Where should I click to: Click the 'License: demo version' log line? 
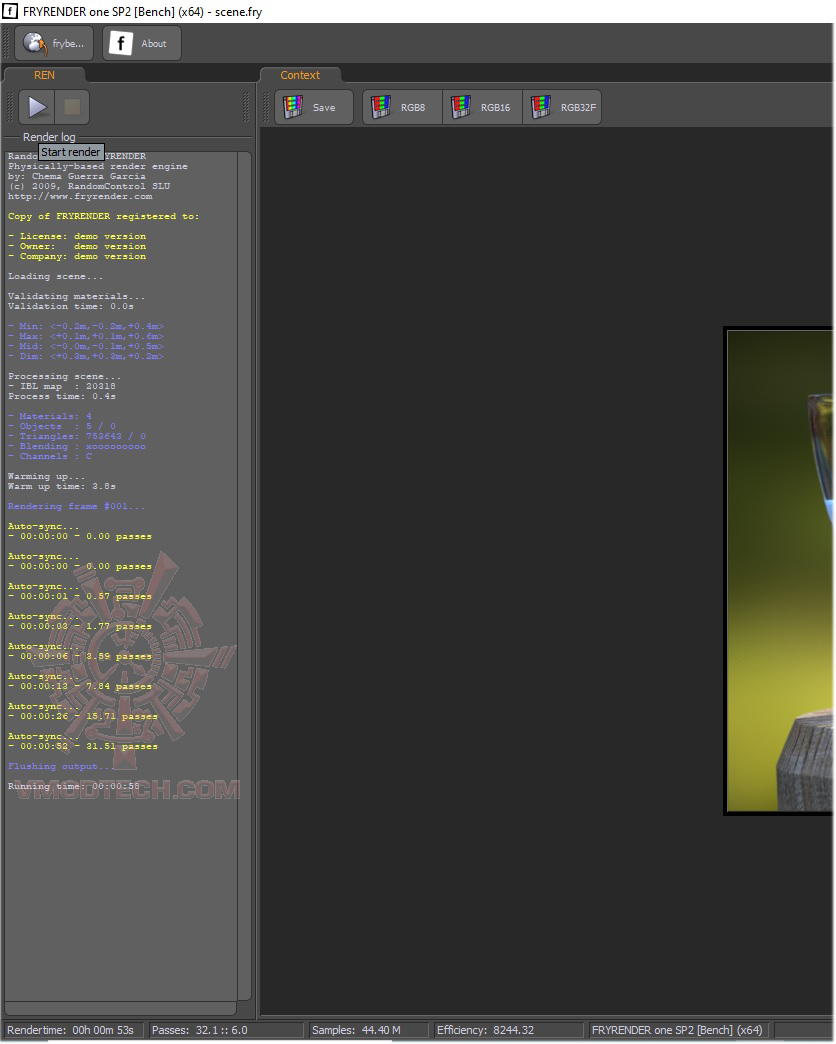[x=77, y=236]
